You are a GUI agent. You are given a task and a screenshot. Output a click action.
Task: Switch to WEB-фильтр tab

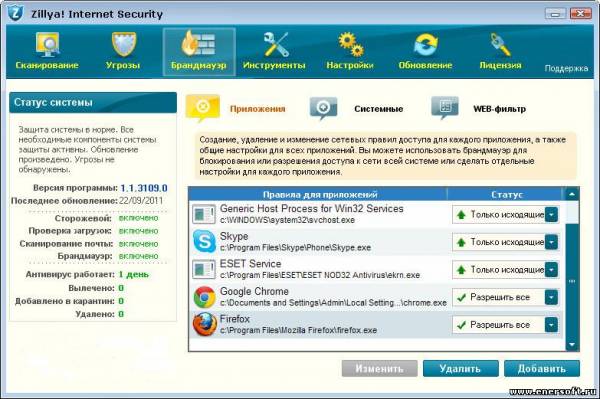click(x=499, y=109)
